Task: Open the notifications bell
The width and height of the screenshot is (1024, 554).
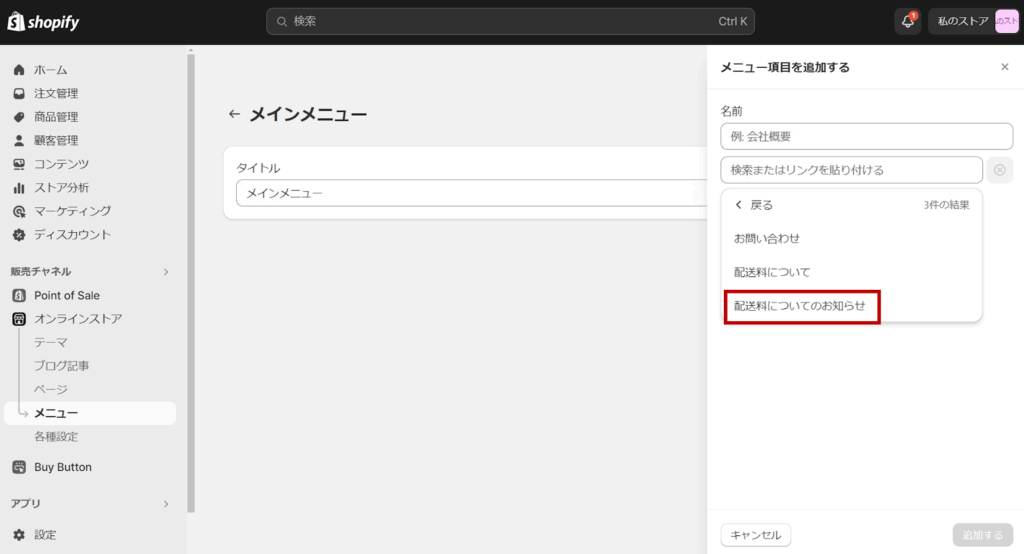Action: (908, 21)
